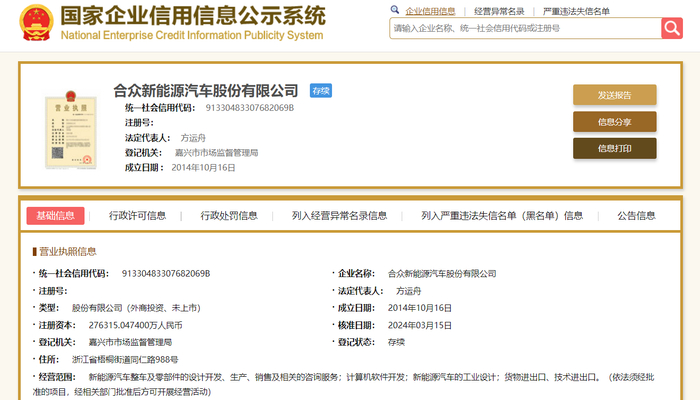The image size is (700, 400).
Task: Click address 浙江省梧桐街道同仁路988号
Action: pos(125,359)
